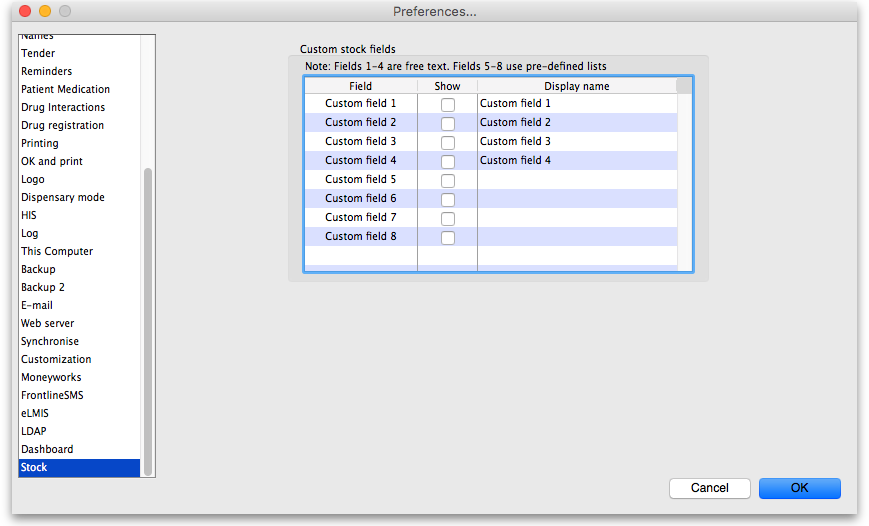Select Dispensary mode in the list
Viewport: 869px width, 526px height.
point(63,197)
